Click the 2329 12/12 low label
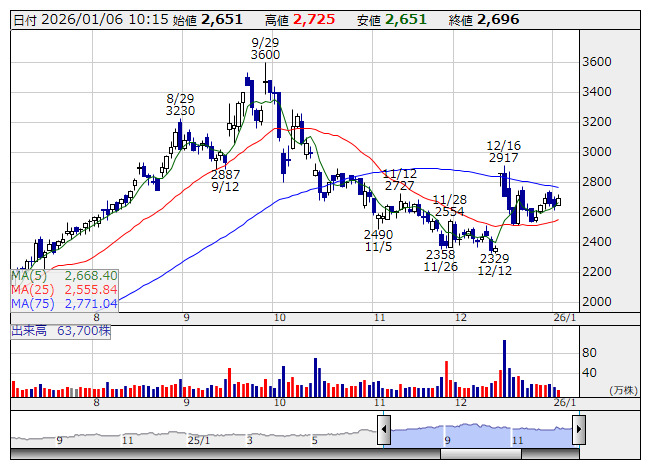The height and width of the screenshot is (470, 653). coord(495,265)
